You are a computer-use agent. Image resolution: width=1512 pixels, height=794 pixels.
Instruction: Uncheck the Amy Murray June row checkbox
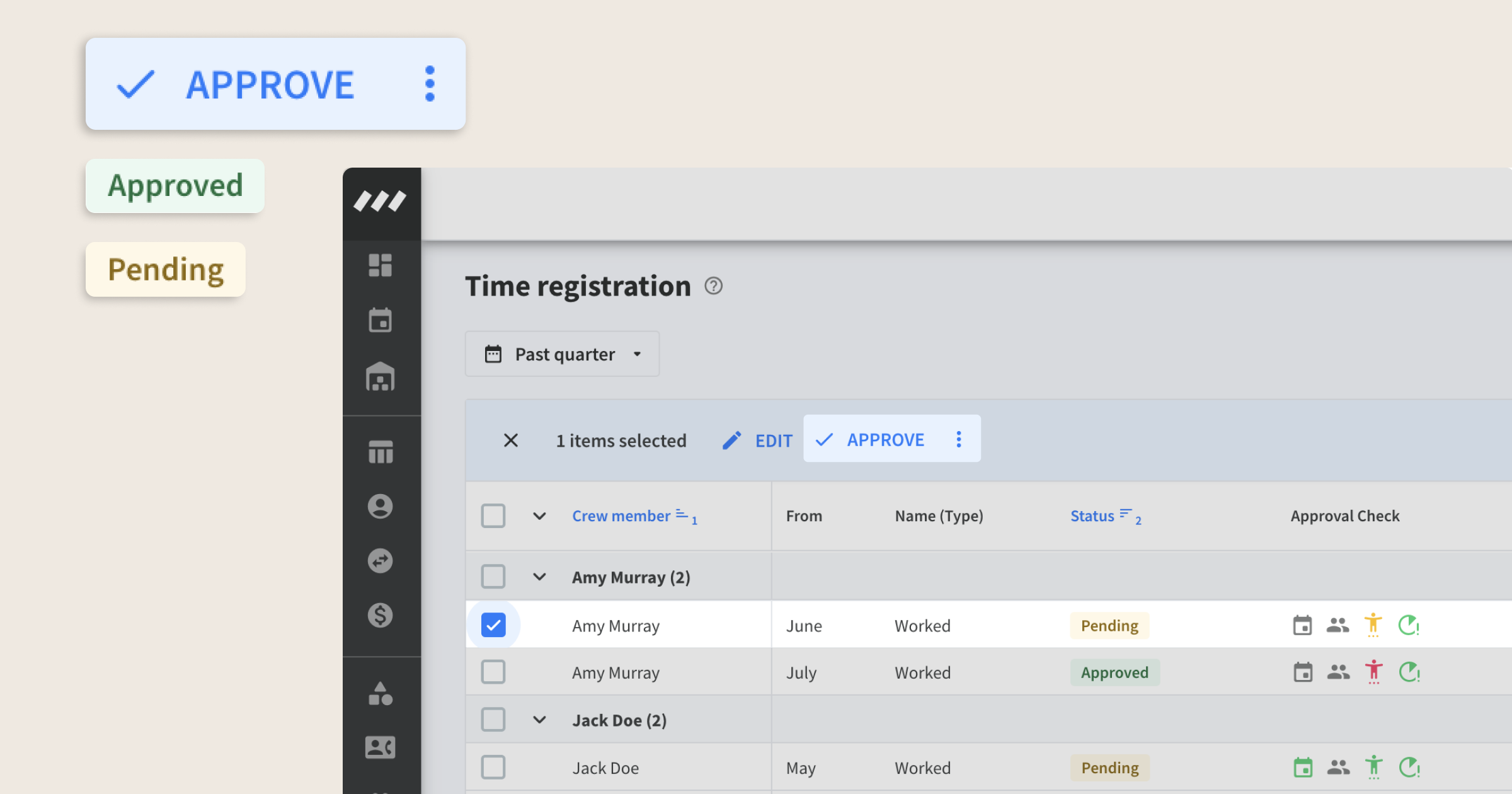(493, 625)
